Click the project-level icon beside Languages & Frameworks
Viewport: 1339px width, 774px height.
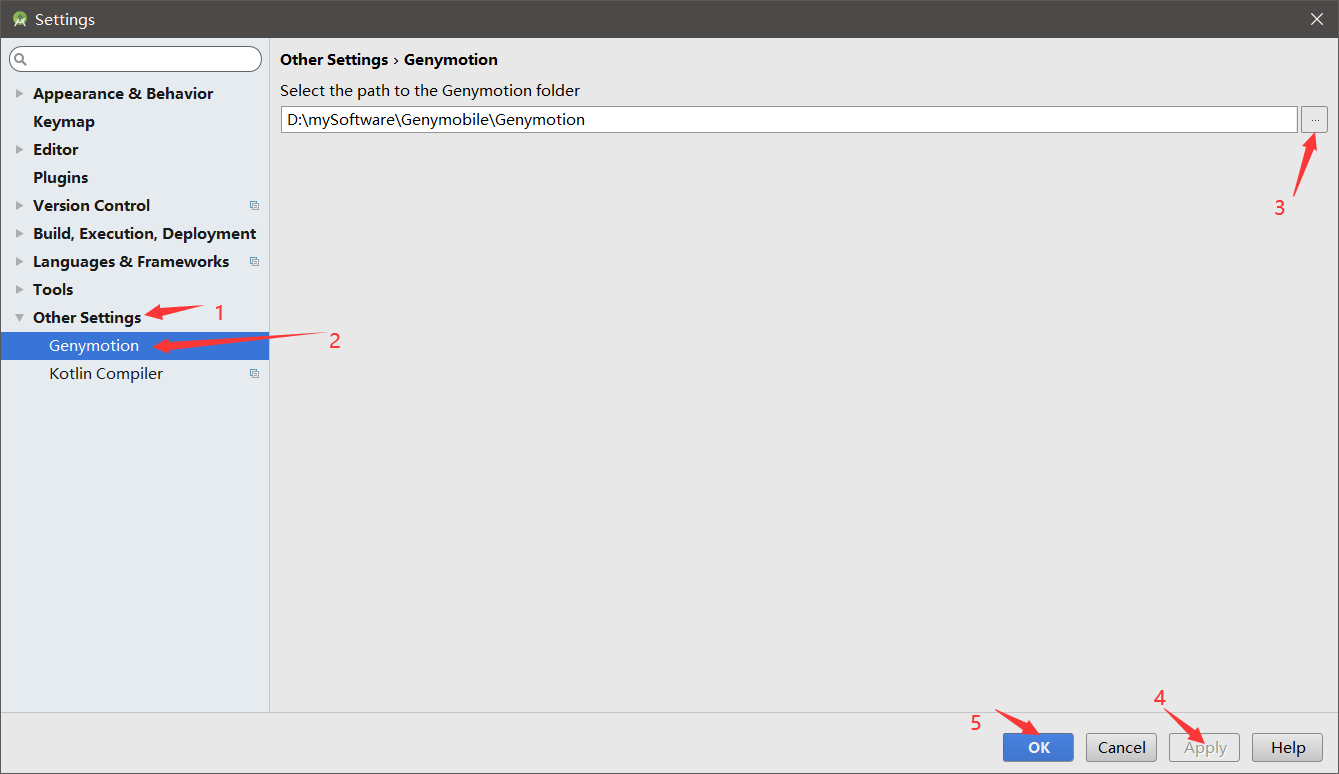[254, 261]
